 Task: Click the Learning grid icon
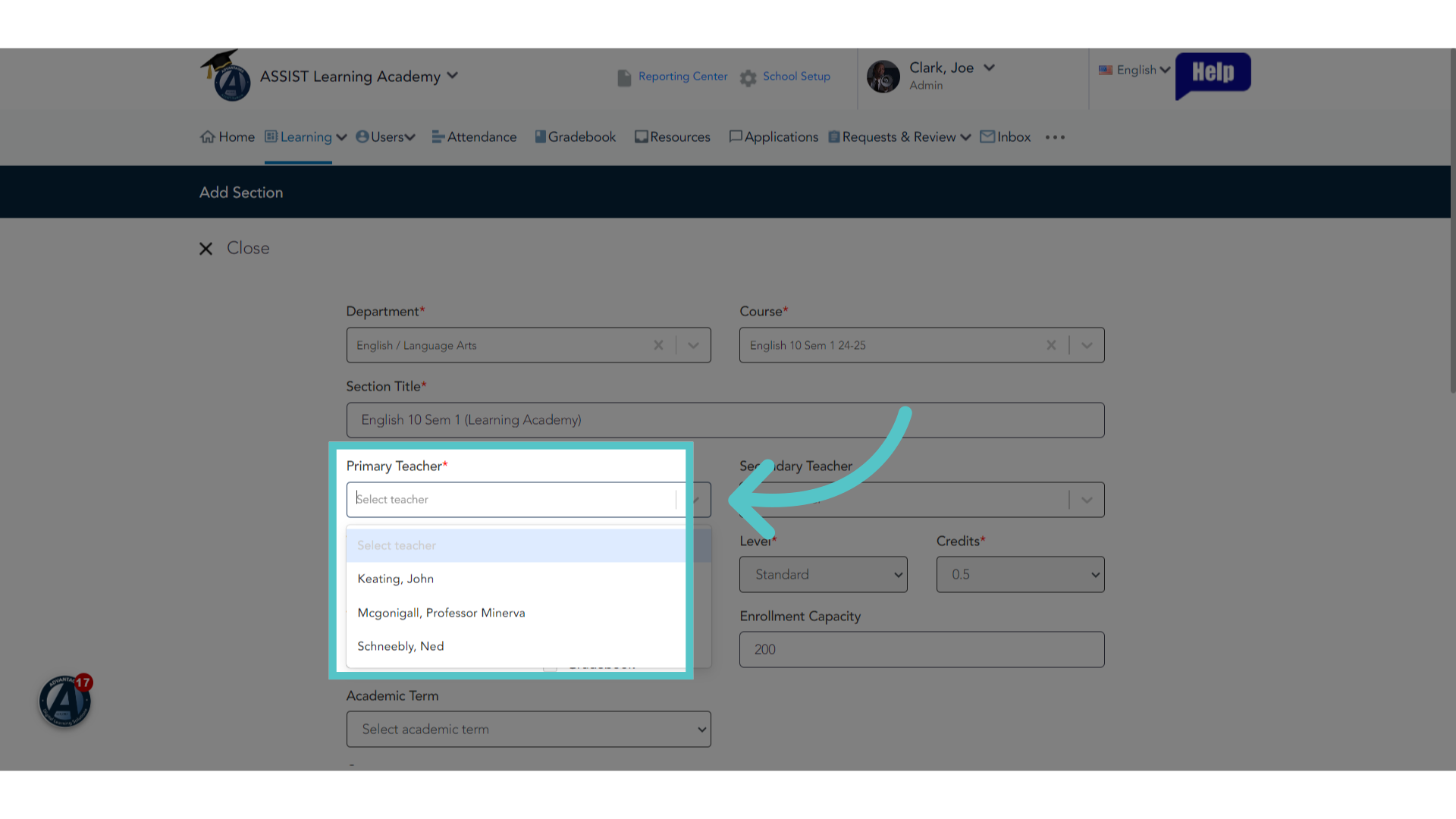pyautogui.click(x=271, y=136)
